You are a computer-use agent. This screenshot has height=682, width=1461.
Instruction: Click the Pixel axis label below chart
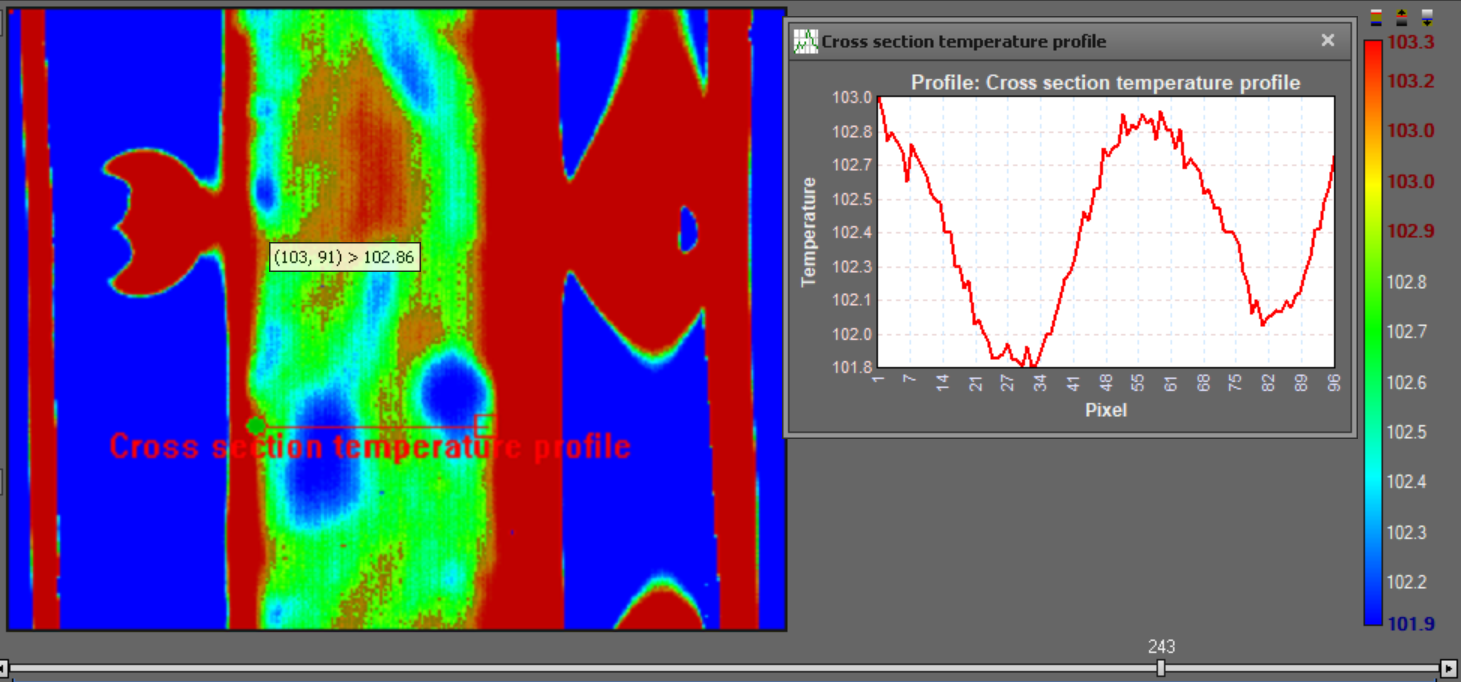coord(1105,410)
